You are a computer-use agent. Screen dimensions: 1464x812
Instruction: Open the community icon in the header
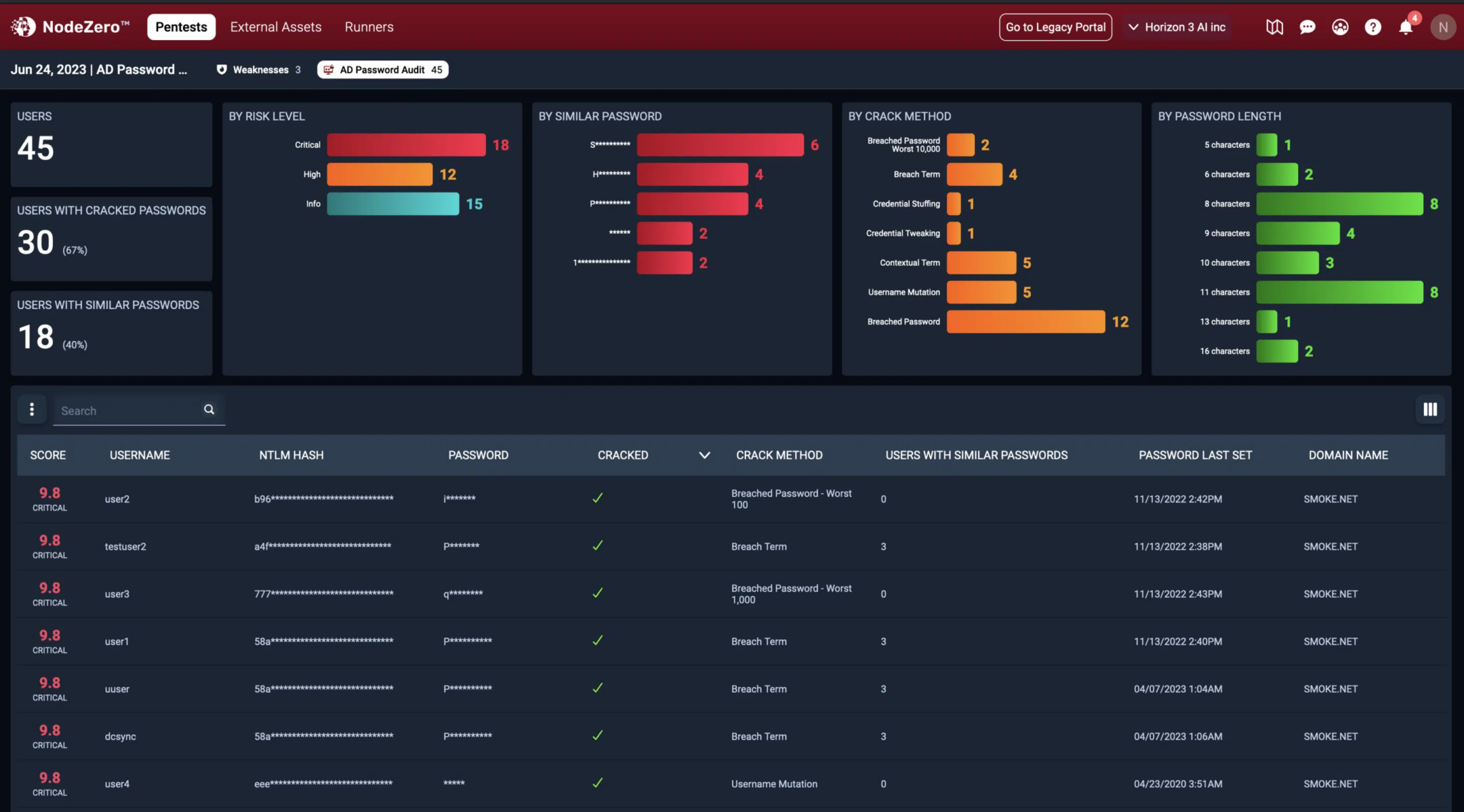(1340, 27)
